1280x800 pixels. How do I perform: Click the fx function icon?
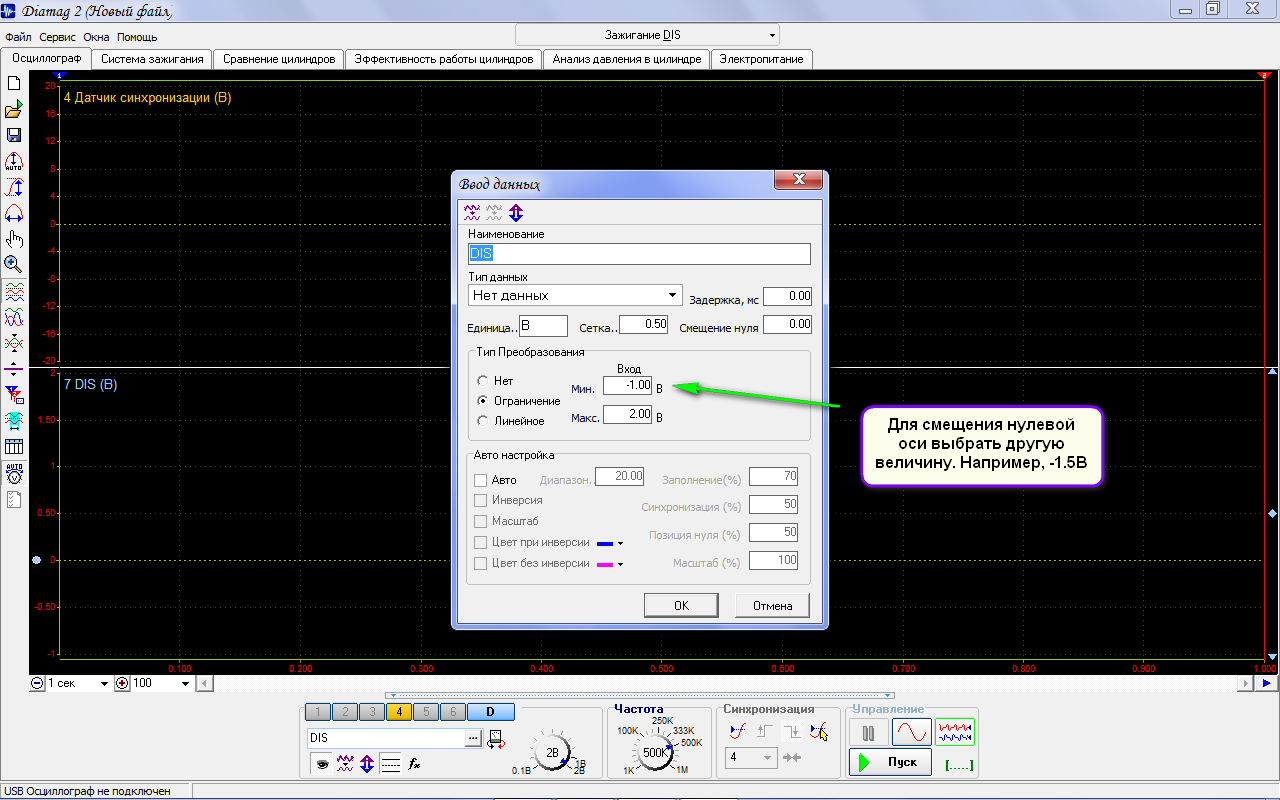pyautogui.click(x=414, y=763)
